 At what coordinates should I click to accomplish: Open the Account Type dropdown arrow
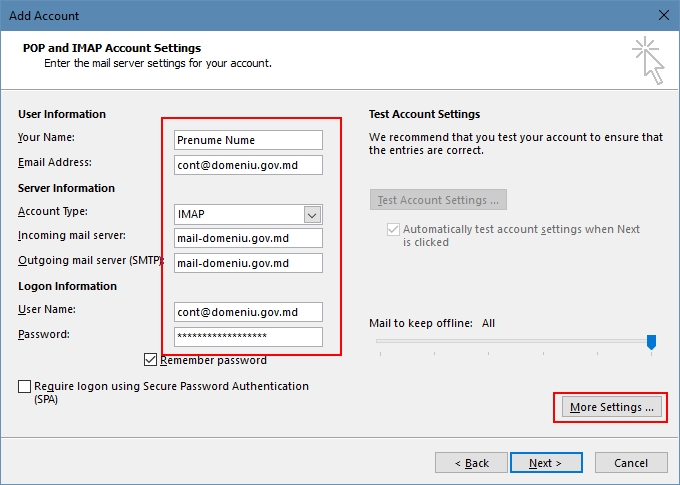click(x=312, y=215)
